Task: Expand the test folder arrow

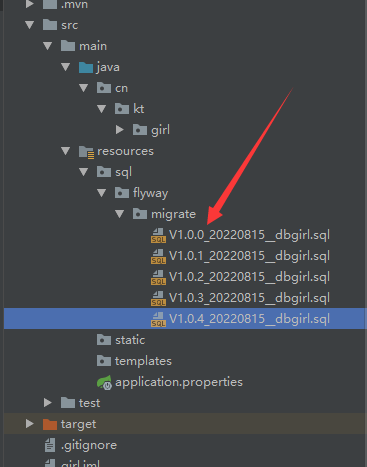Action: [48, 403]
